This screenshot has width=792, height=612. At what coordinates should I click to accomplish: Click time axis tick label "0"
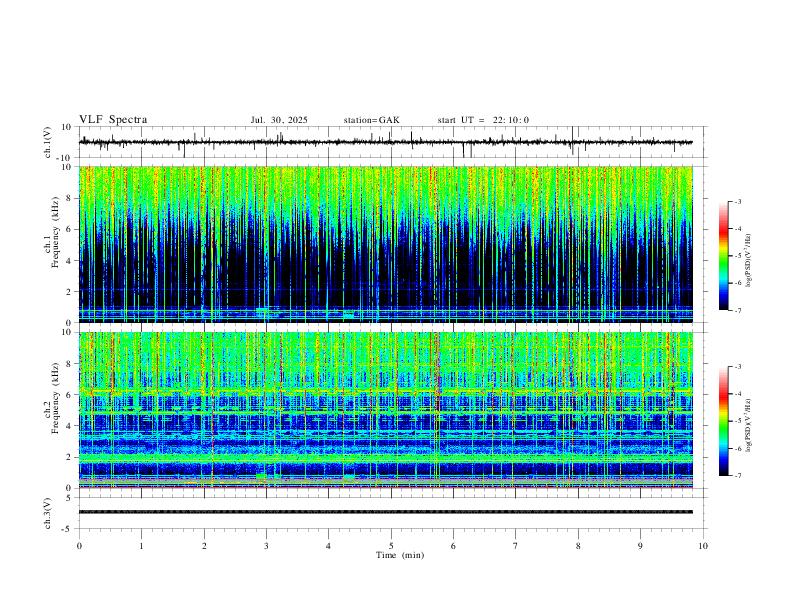[79, 546]
